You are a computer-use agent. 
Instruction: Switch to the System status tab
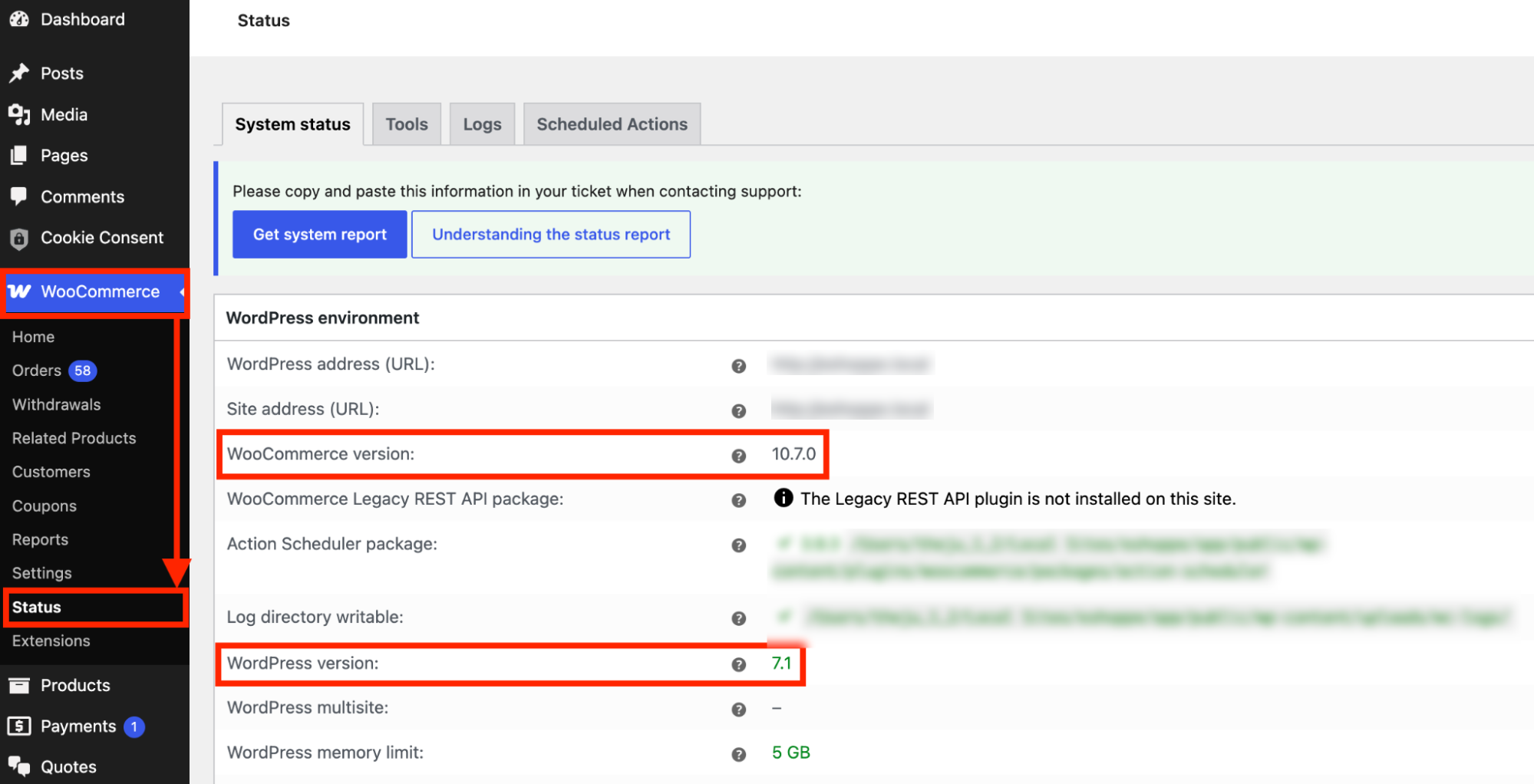(292, 124)
